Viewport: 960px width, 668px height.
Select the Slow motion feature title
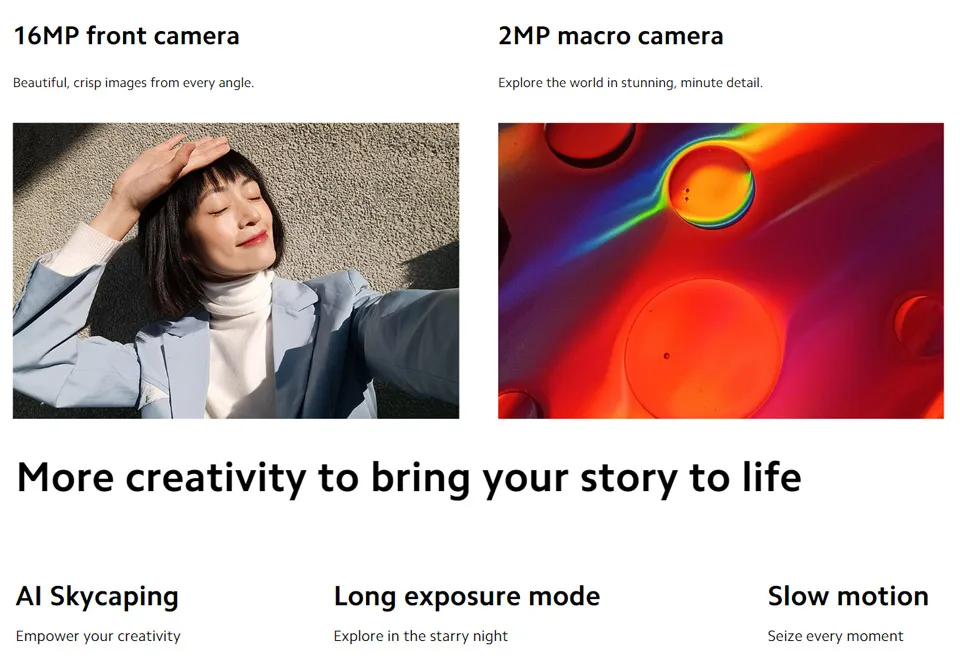click(848, 596)
